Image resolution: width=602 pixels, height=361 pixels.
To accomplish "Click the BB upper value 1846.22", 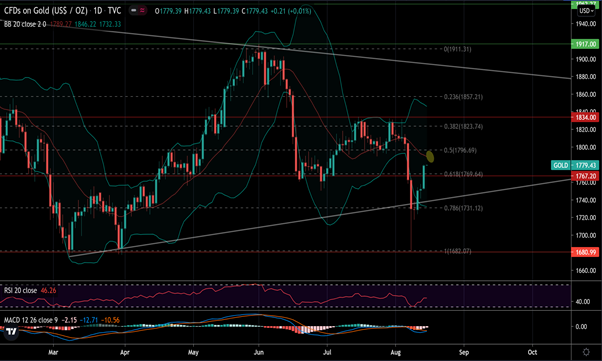I will (85, 24).
